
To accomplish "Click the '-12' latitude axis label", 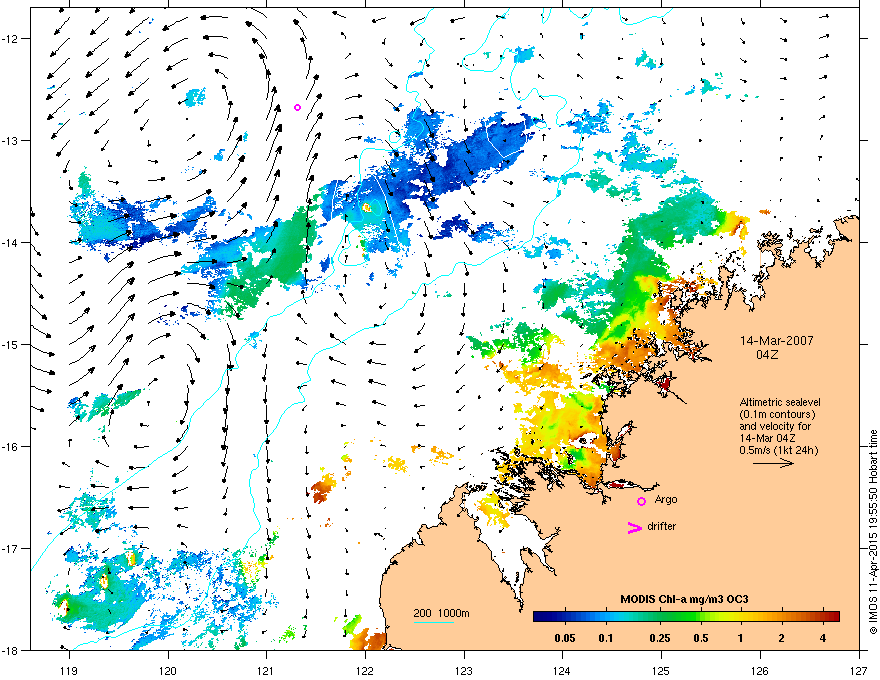I will click(x=10, y=38).
